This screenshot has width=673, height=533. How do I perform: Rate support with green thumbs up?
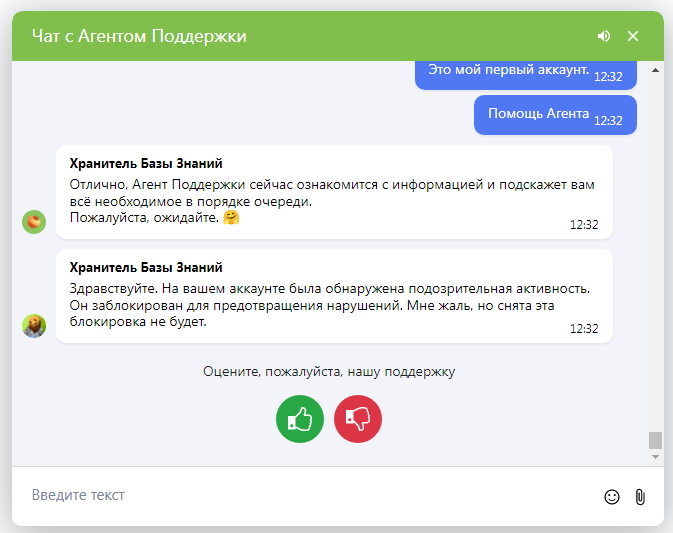pyautogui.click(x=300, y=419)
